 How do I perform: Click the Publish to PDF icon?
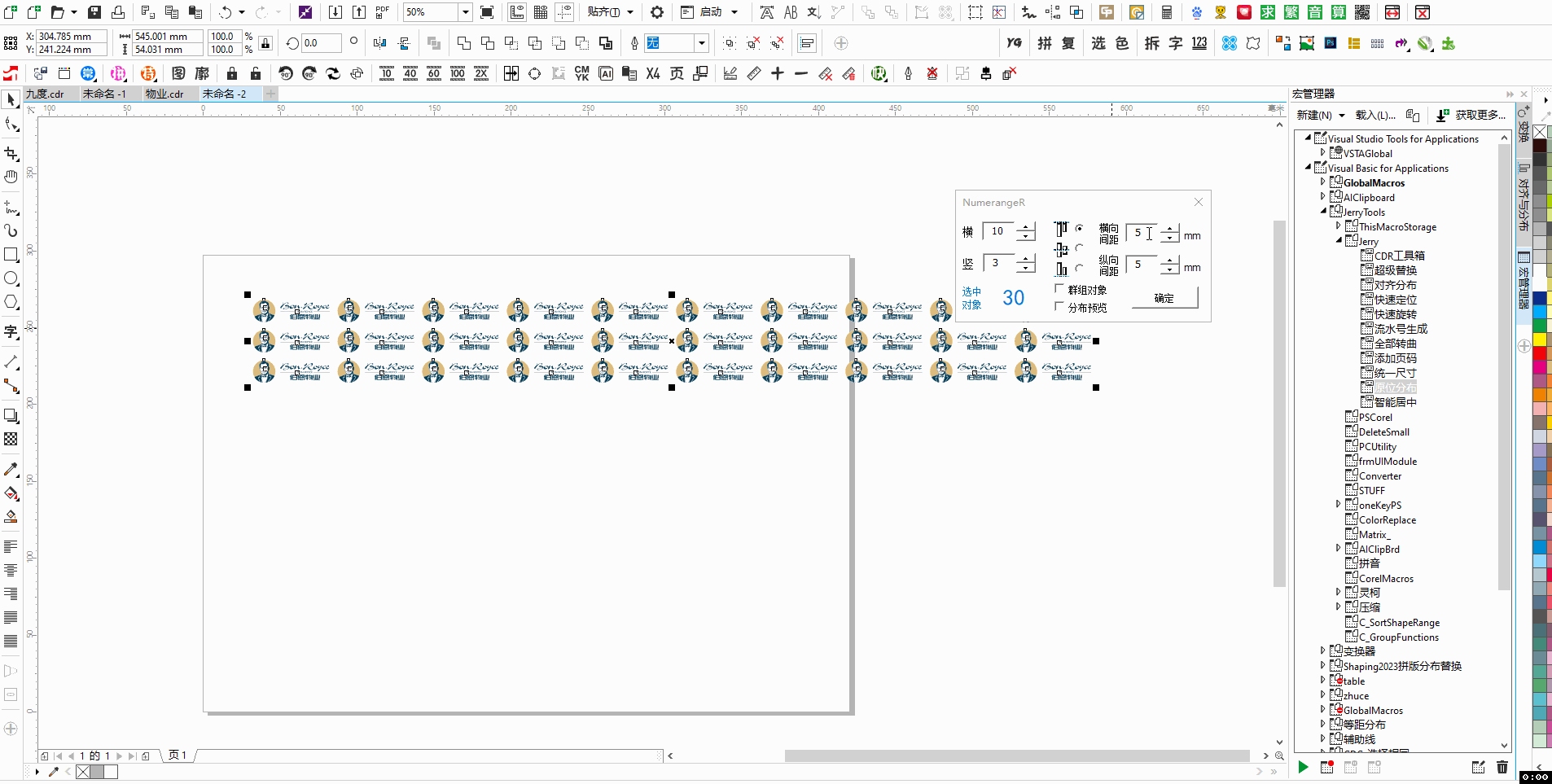[x=383, y=12]
